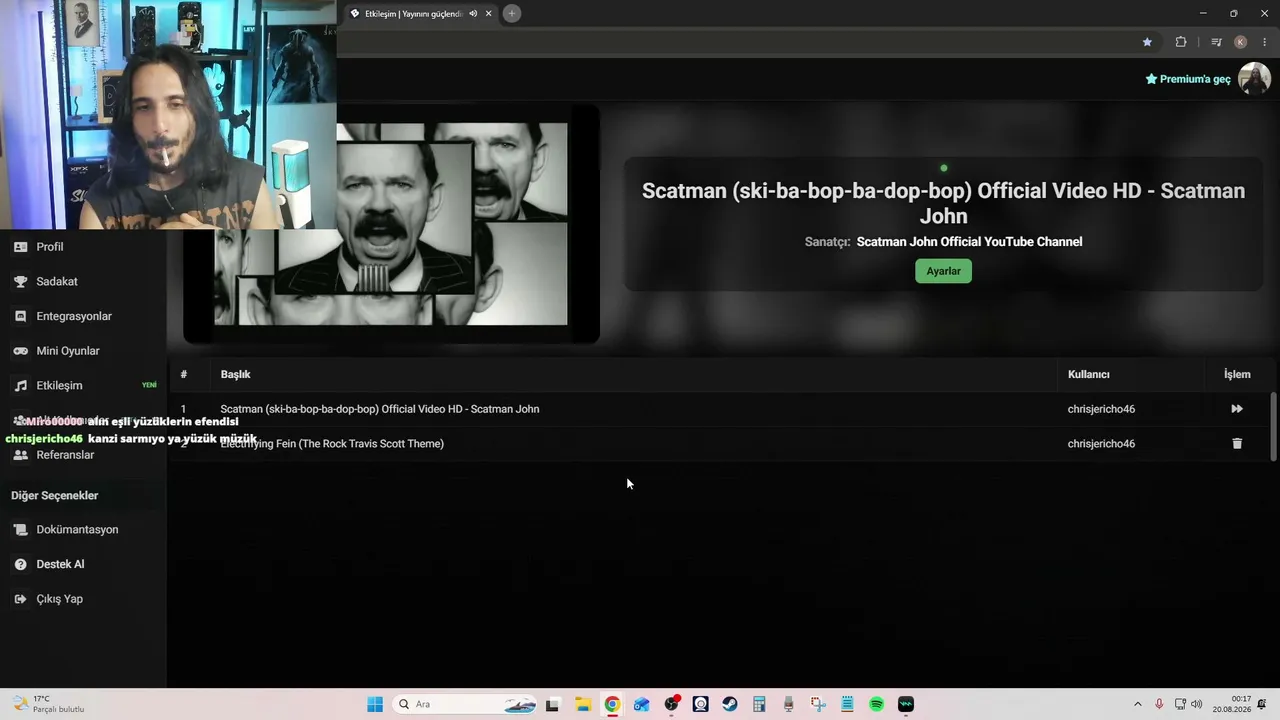Click the Destek AI question mark icon

20,564
